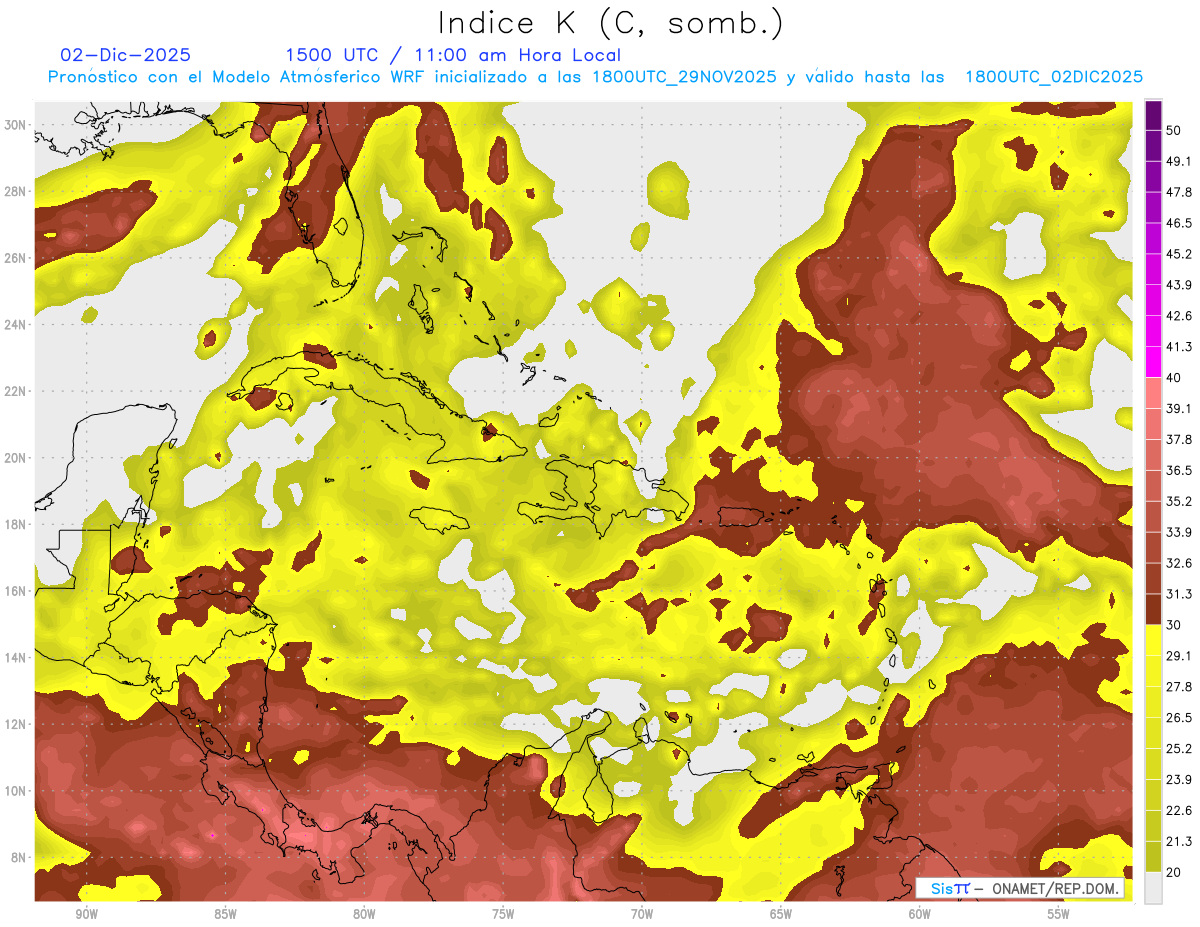1200x927 pixels.
Task: Select the "26N" latitude axis label
Action: click(x=15, y=258)
